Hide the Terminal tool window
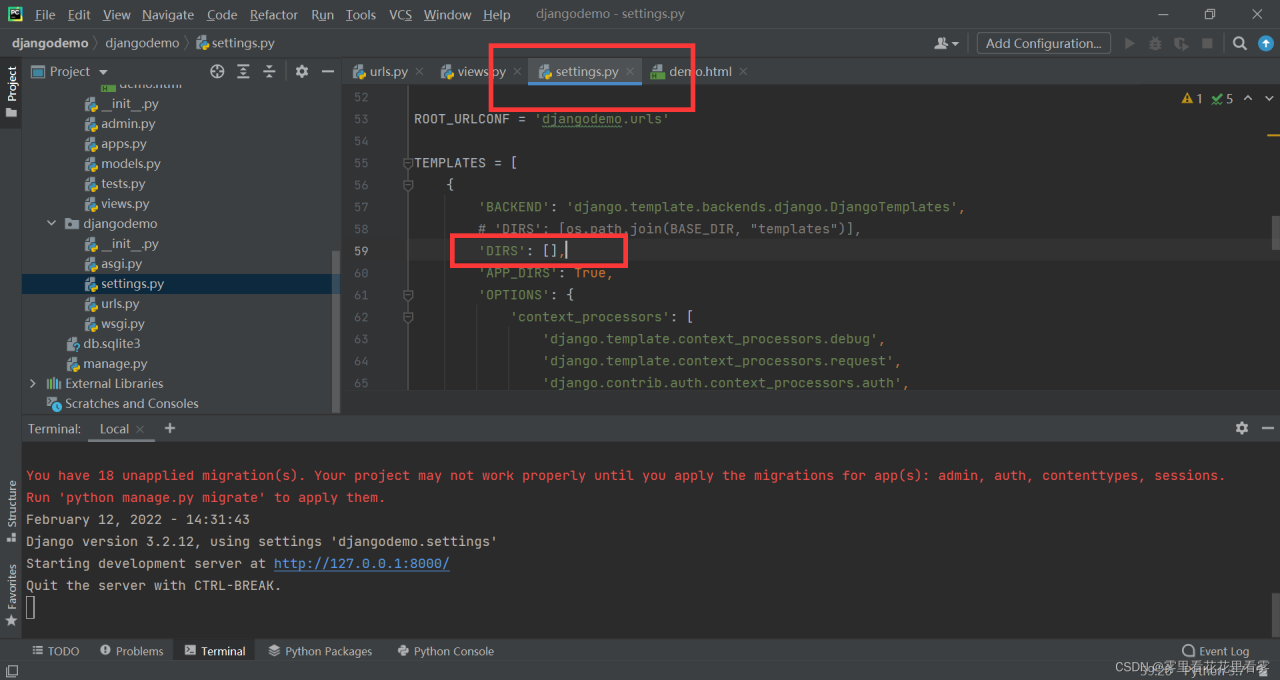 pyautogui.click(x=1267, y=428)
